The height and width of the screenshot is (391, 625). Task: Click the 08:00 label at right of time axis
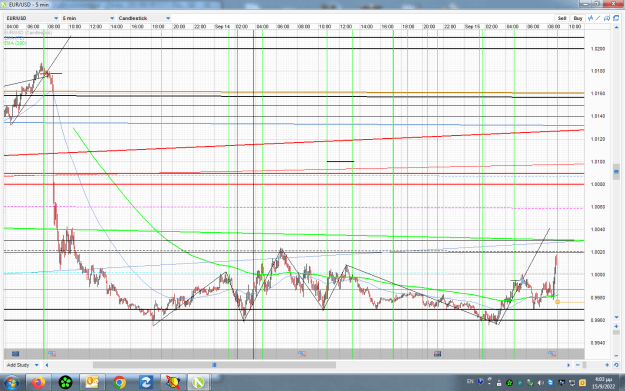(554, 27)
